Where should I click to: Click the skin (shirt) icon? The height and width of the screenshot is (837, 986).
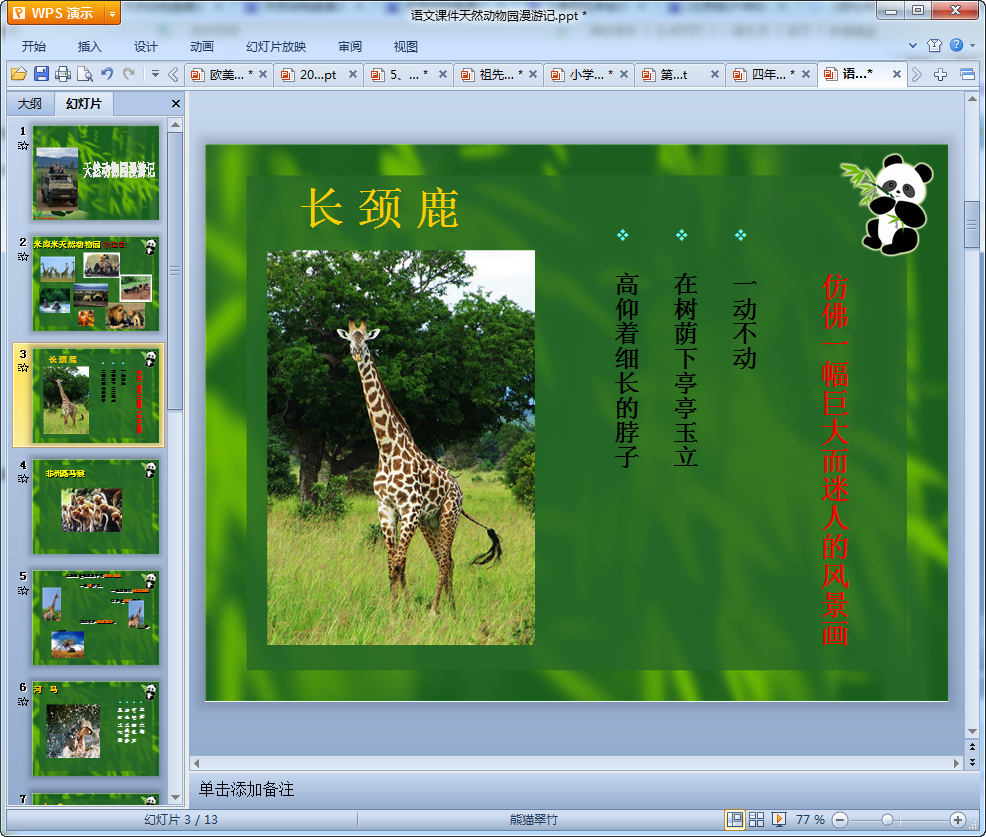934,45
